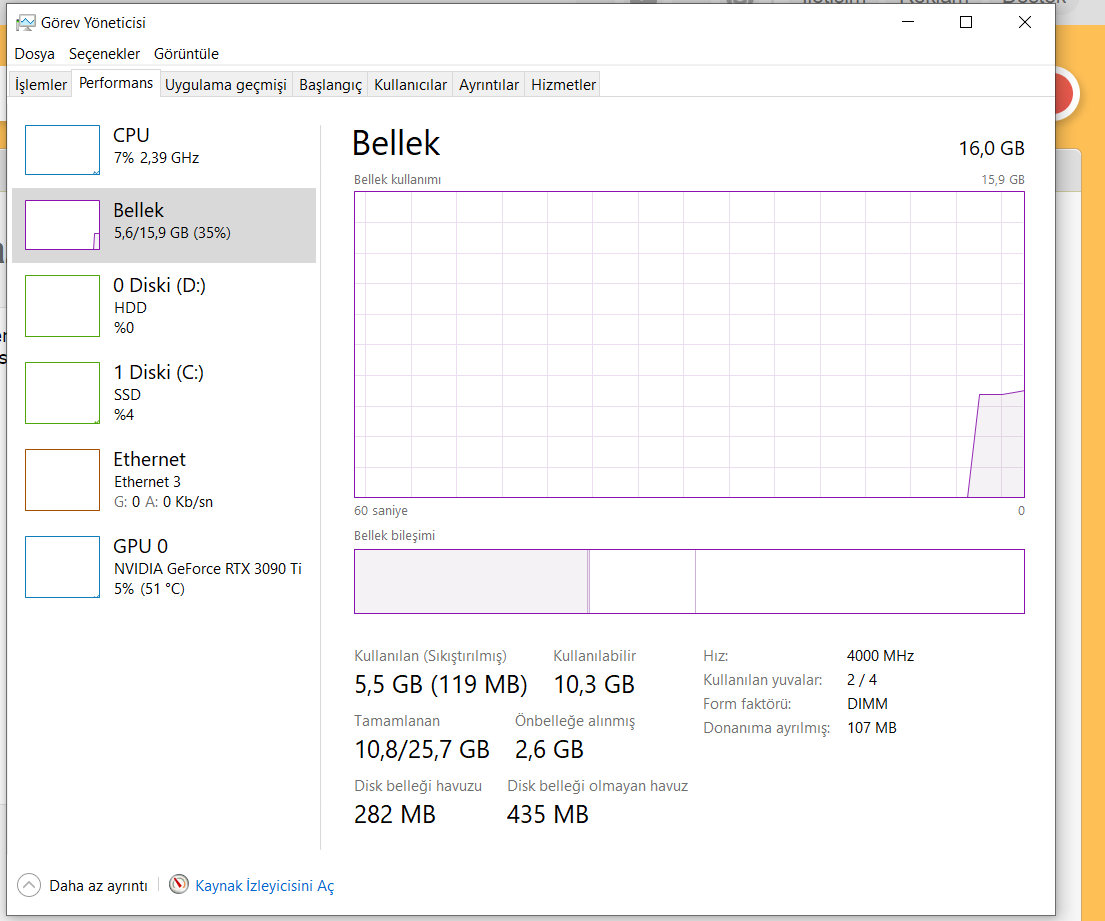
Task: Click the SSD disk type text
Action: pyautogui.click(x=128, y=395)
